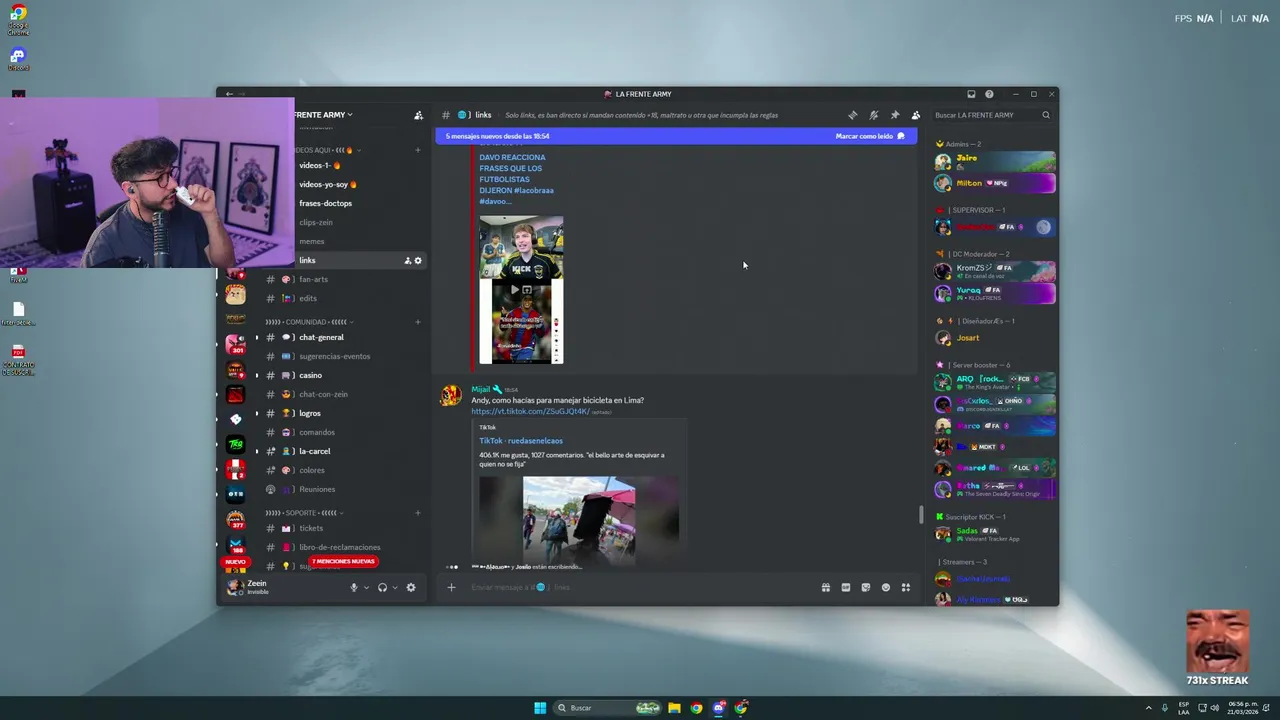The width and height of the screenshot is (1280, 720).
Task: Open Discord icon on the taskbar
Action: (718, 708)
